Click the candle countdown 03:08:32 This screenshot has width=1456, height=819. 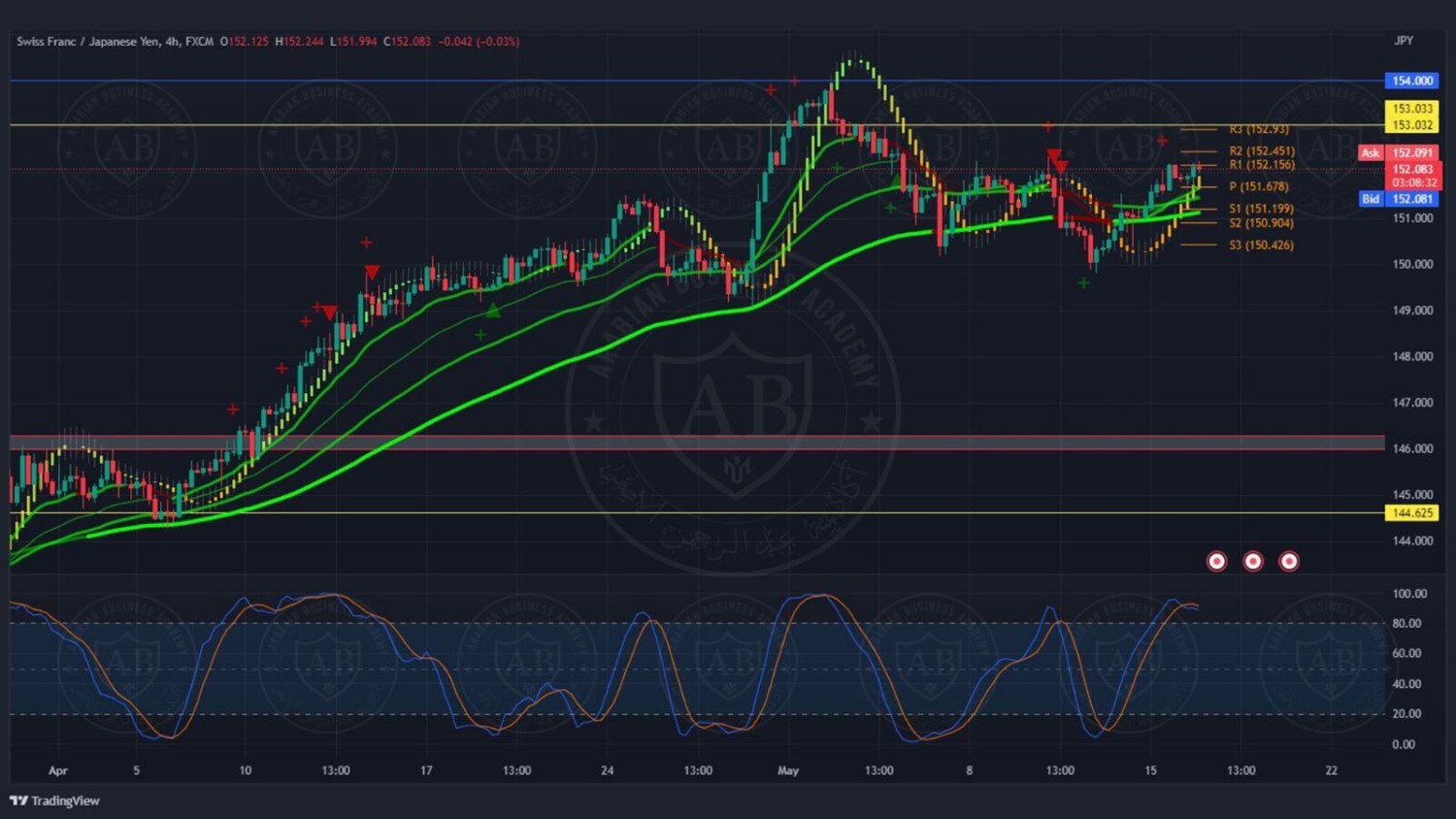(x=1413, y=182)
